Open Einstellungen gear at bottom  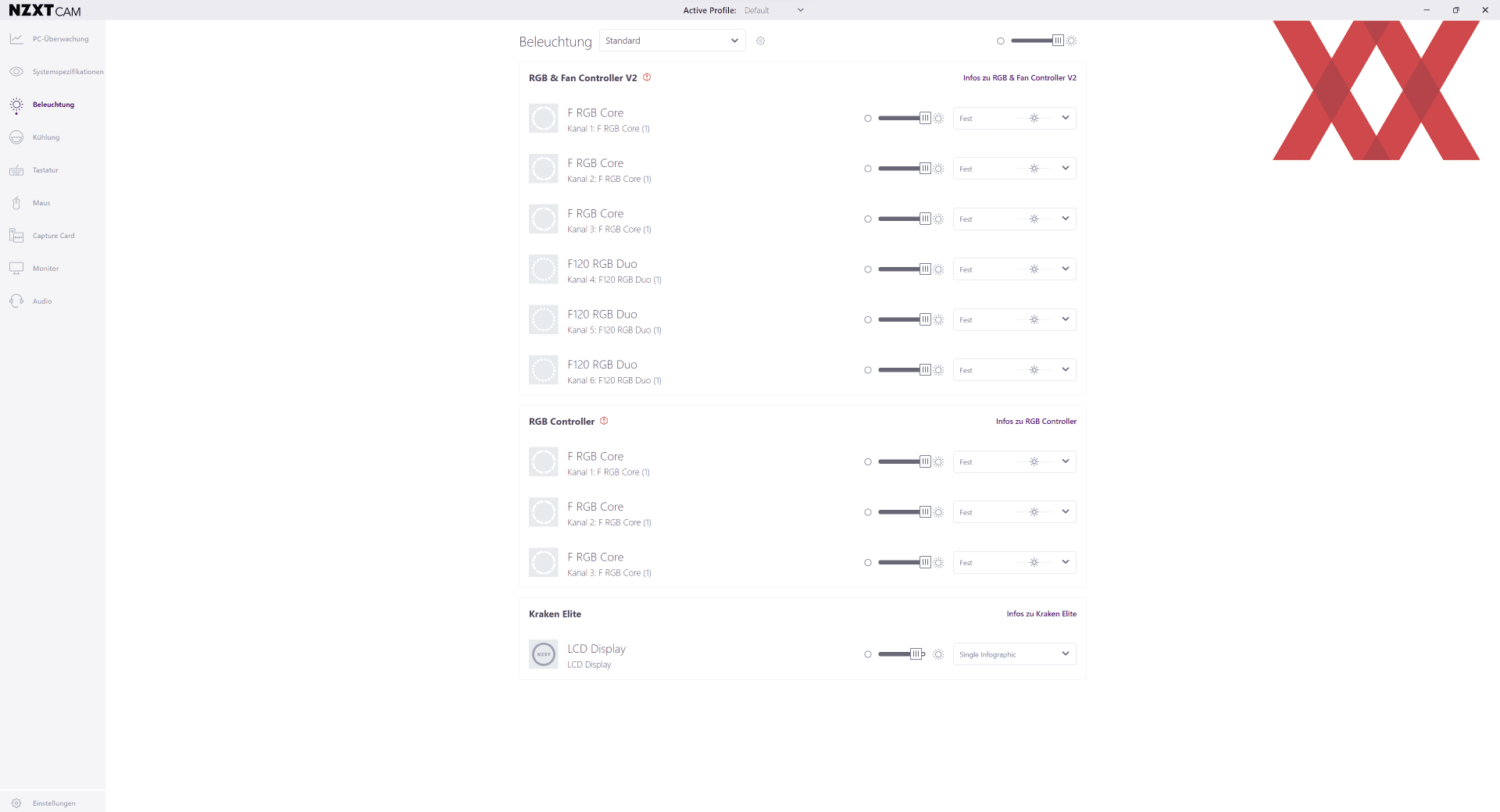pos(16,803)
